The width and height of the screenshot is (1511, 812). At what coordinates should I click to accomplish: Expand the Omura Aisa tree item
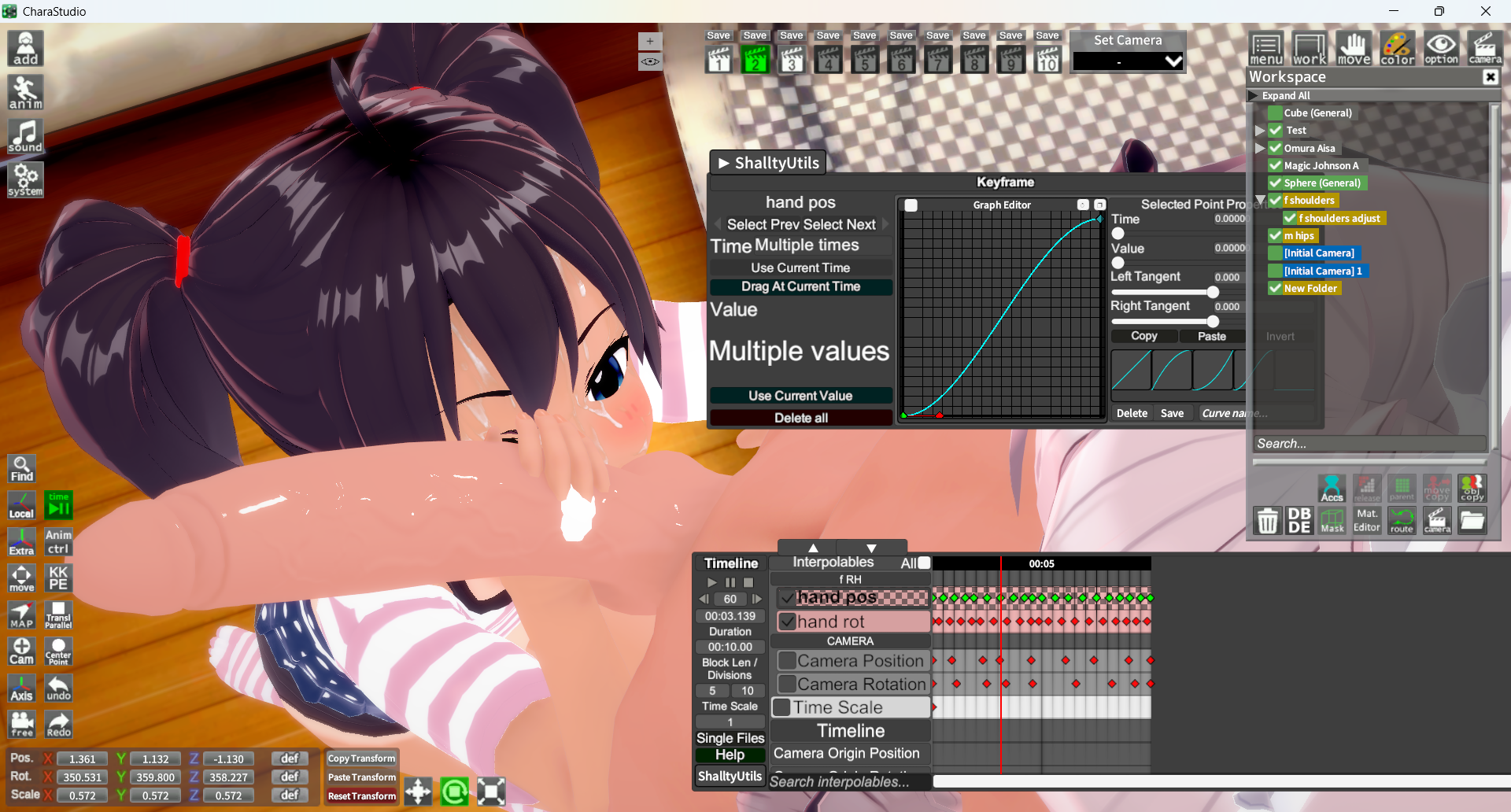click(x=1260, y=148)
